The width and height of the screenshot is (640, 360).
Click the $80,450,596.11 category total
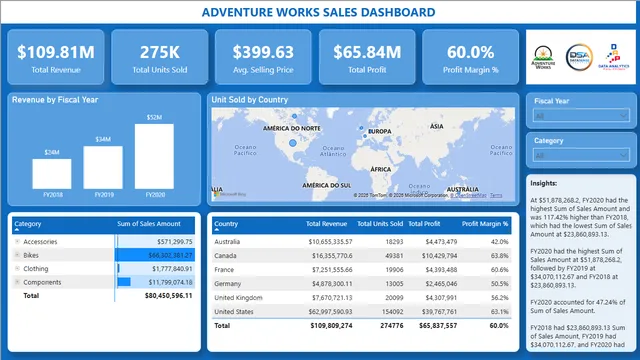coord(169,296)
